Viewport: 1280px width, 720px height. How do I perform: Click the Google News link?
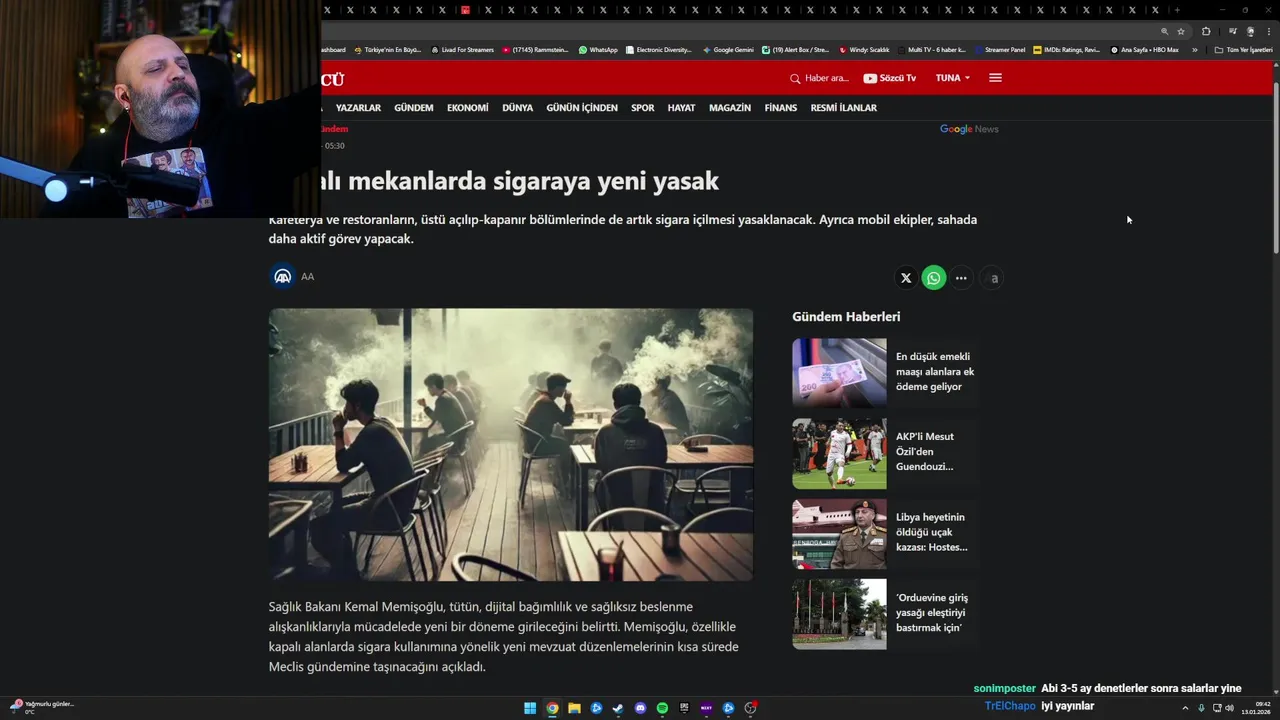click(969, 129)
